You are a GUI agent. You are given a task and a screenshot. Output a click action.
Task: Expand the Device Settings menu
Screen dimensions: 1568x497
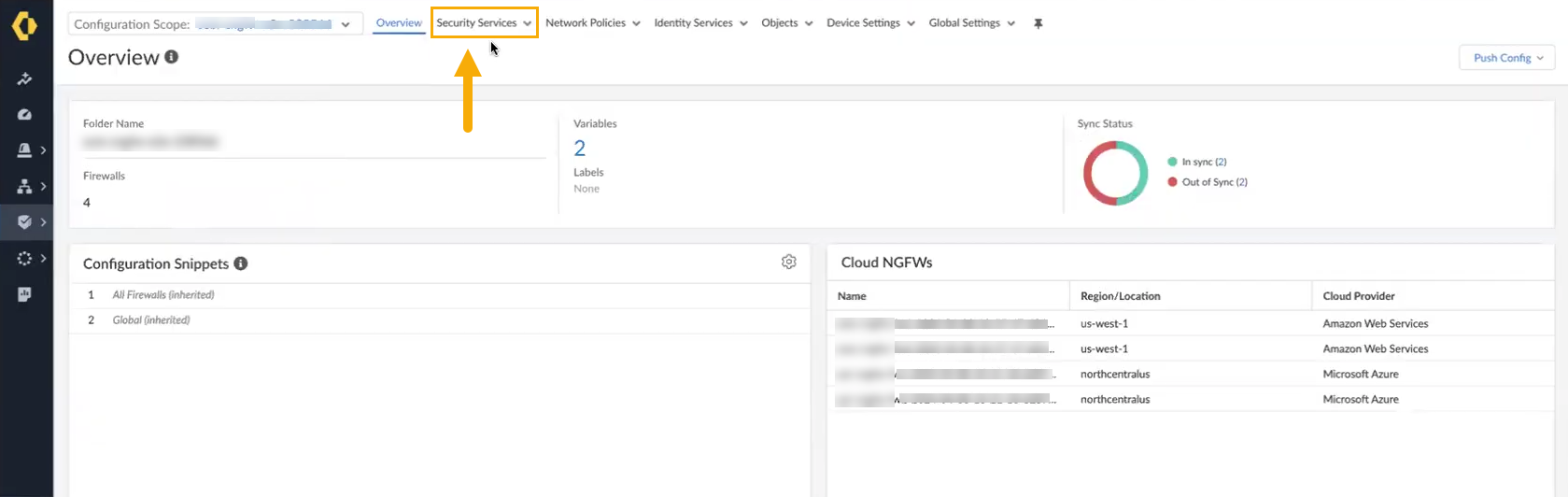(869, 23)
